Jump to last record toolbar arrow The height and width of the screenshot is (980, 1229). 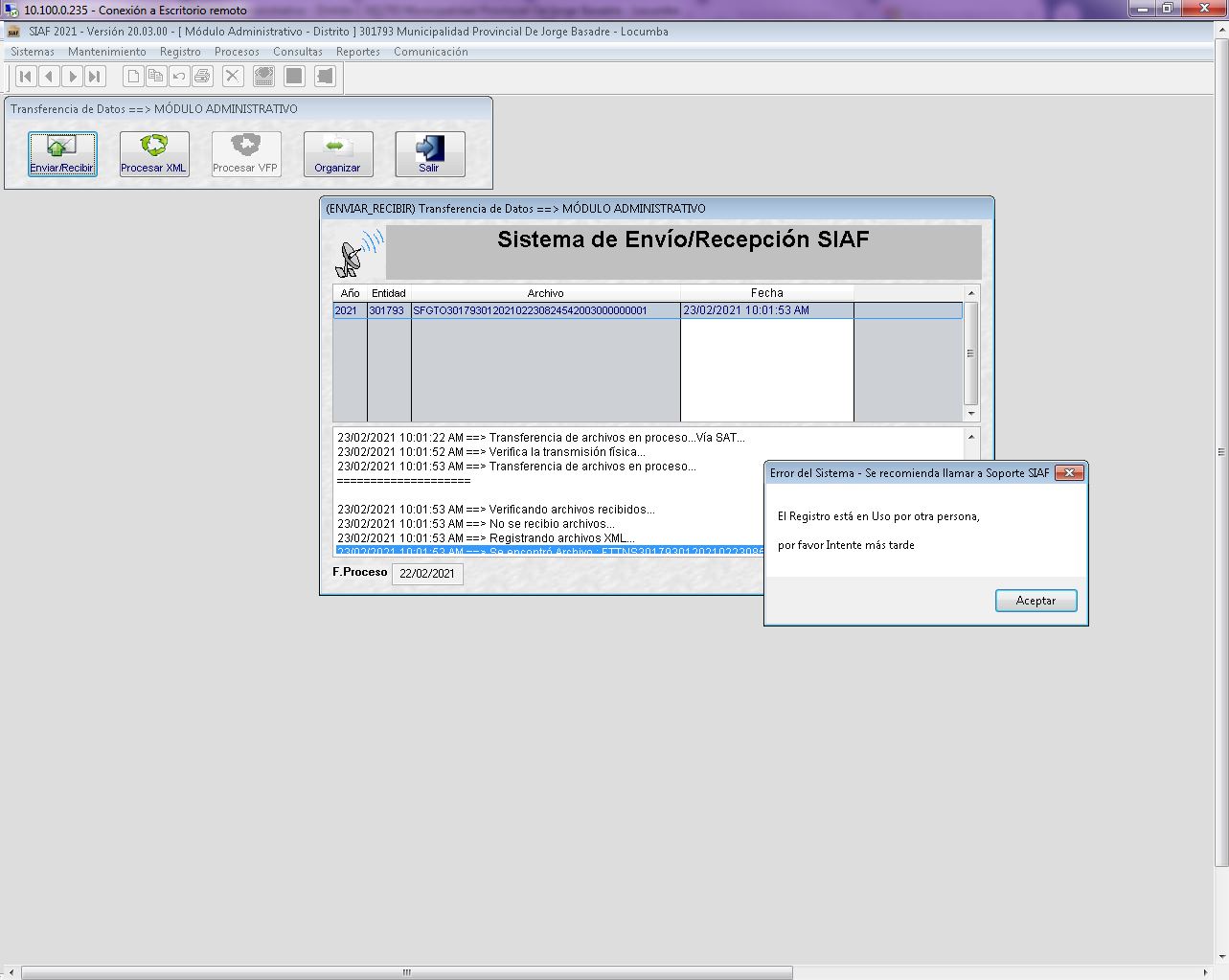(94, 77)
